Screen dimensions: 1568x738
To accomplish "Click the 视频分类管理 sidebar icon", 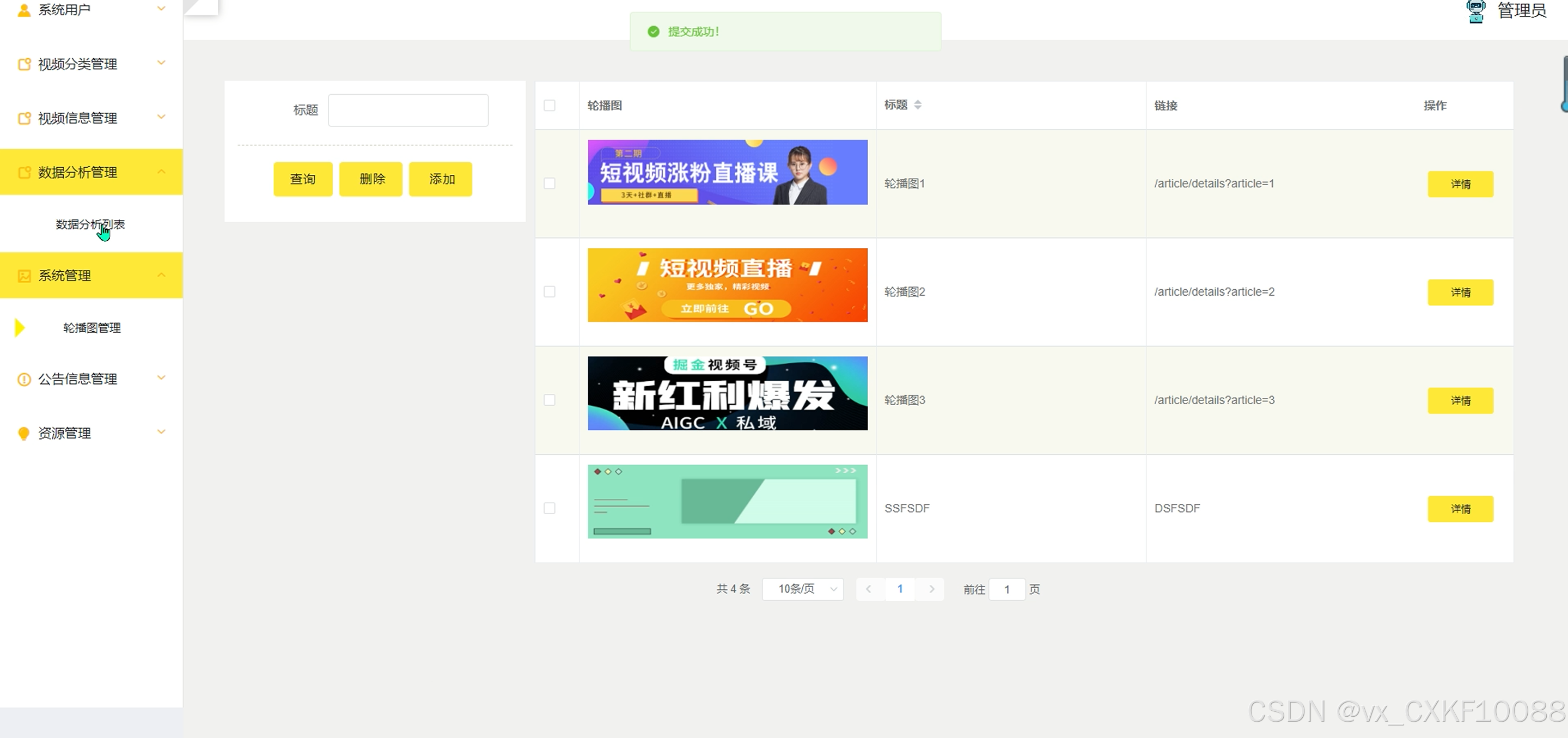I will click(24, 64).
